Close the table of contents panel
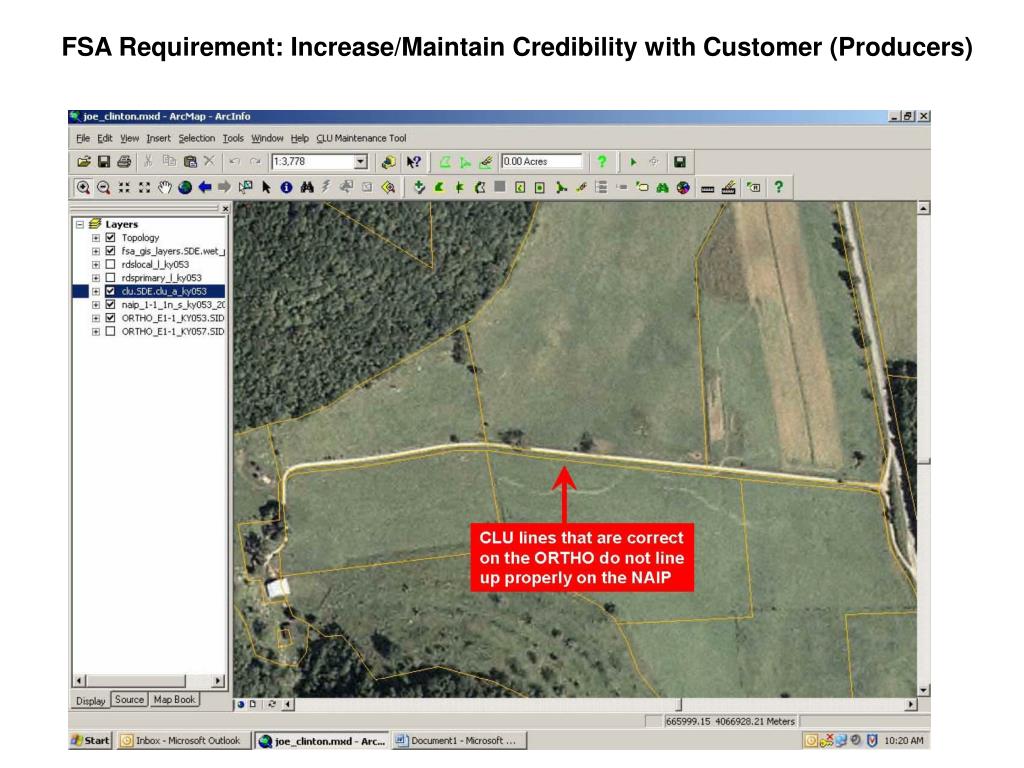Screen dimensions: 1024x768 click(225, 209)
